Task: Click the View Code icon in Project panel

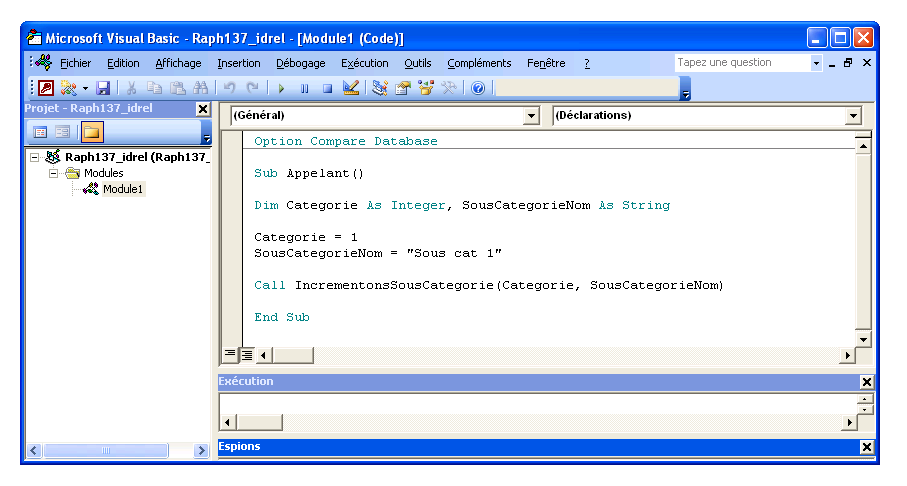Action: (x=40, y=132)
